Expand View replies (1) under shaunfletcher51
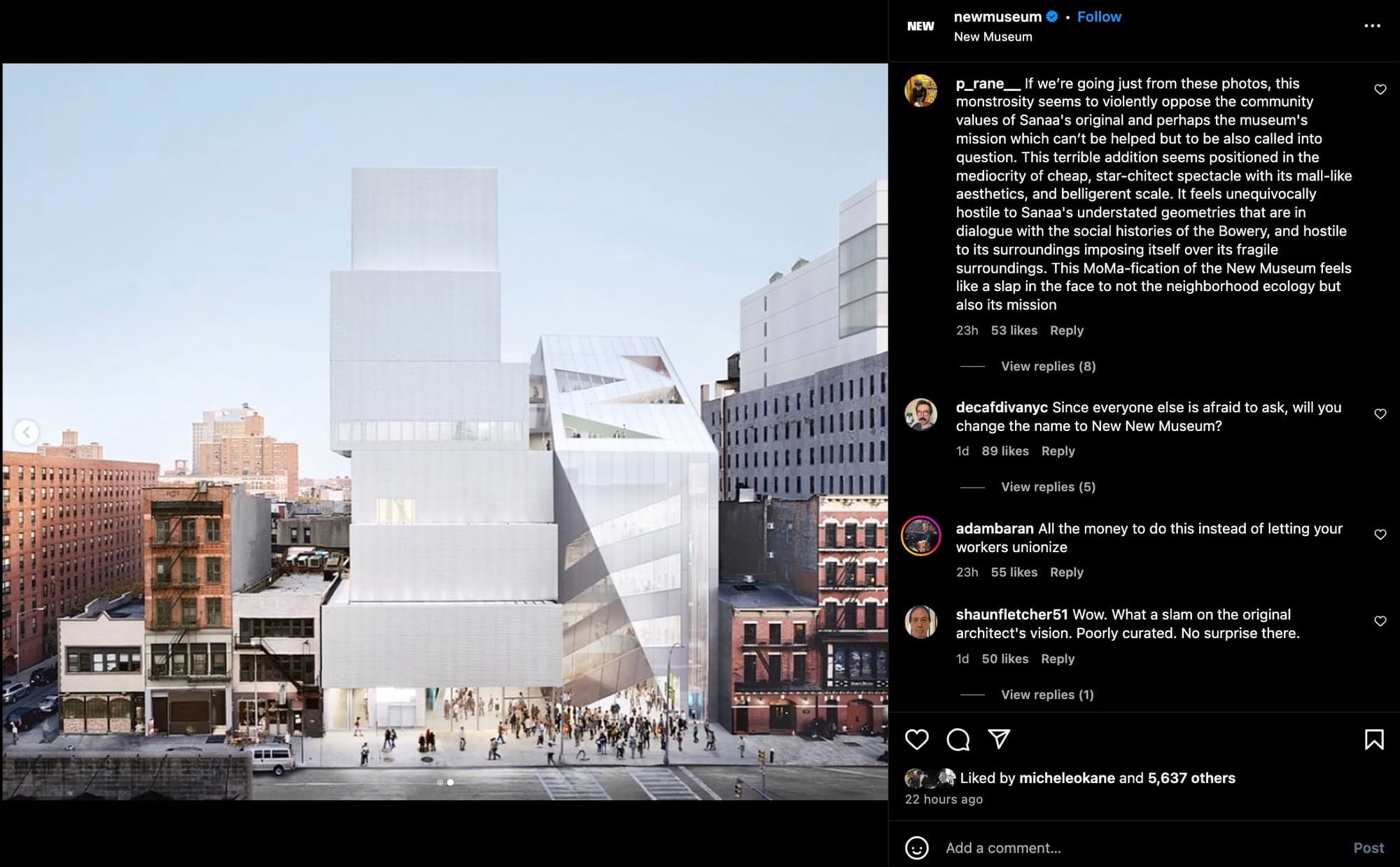This screenshot has width=1400, height=867. [x=1046, y=695]
